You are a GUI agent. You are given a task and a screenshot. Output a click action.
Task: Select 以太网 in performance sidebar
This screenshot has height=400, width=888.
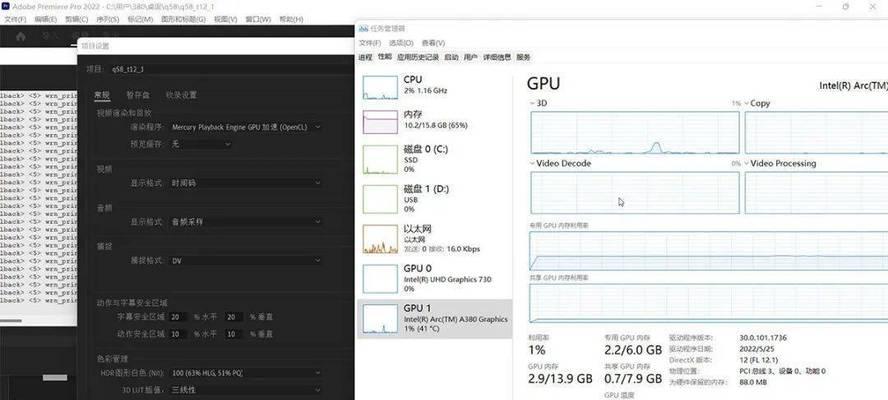click(x=434, y=238)
